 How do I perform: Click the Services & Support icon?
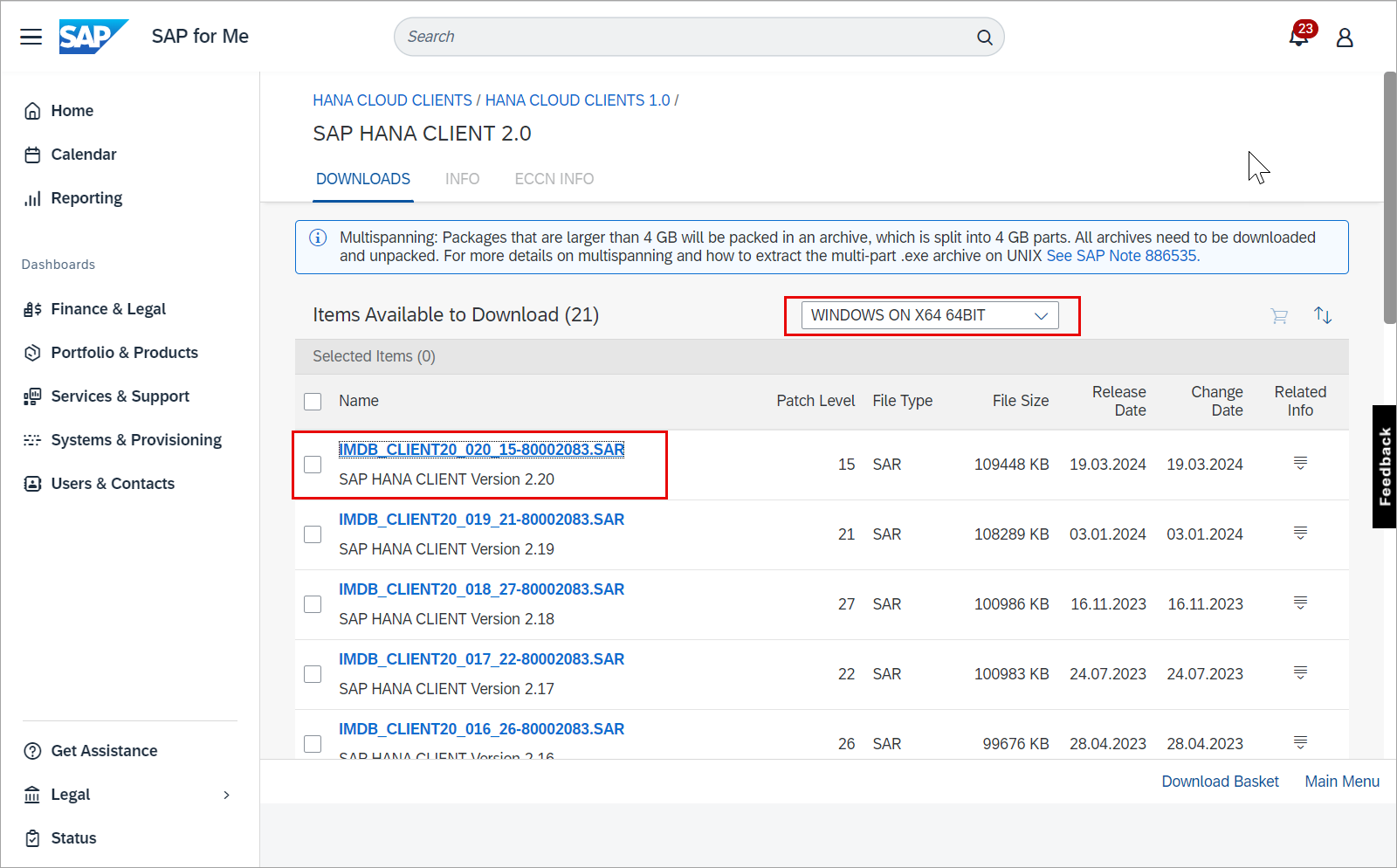[32, 396]
